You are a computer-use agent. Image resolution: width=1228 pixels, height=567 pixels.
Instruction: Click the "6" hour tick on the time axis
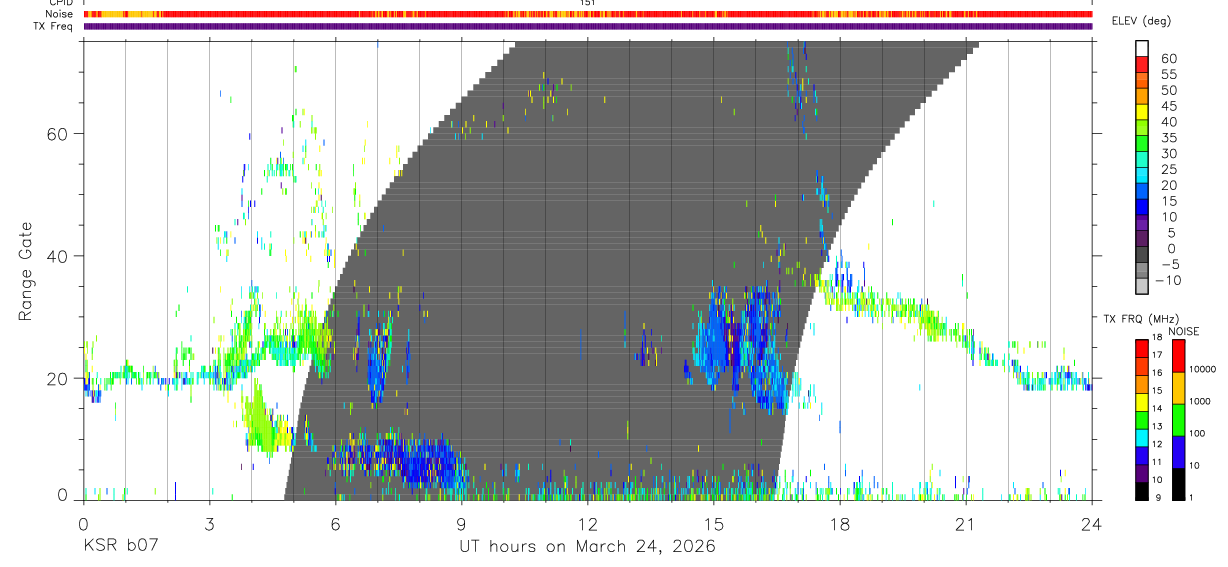(x=336, y=523)
